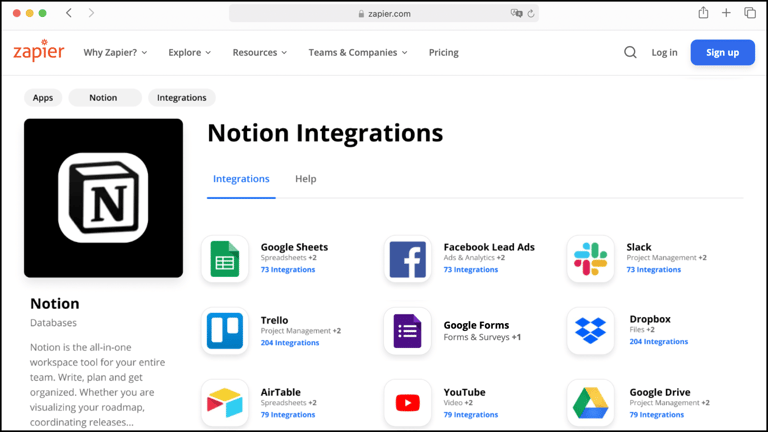The height and width of the screenshot is (432, 768).
Task: Click the Google Drive title text
Action: (x=660, y=392)
